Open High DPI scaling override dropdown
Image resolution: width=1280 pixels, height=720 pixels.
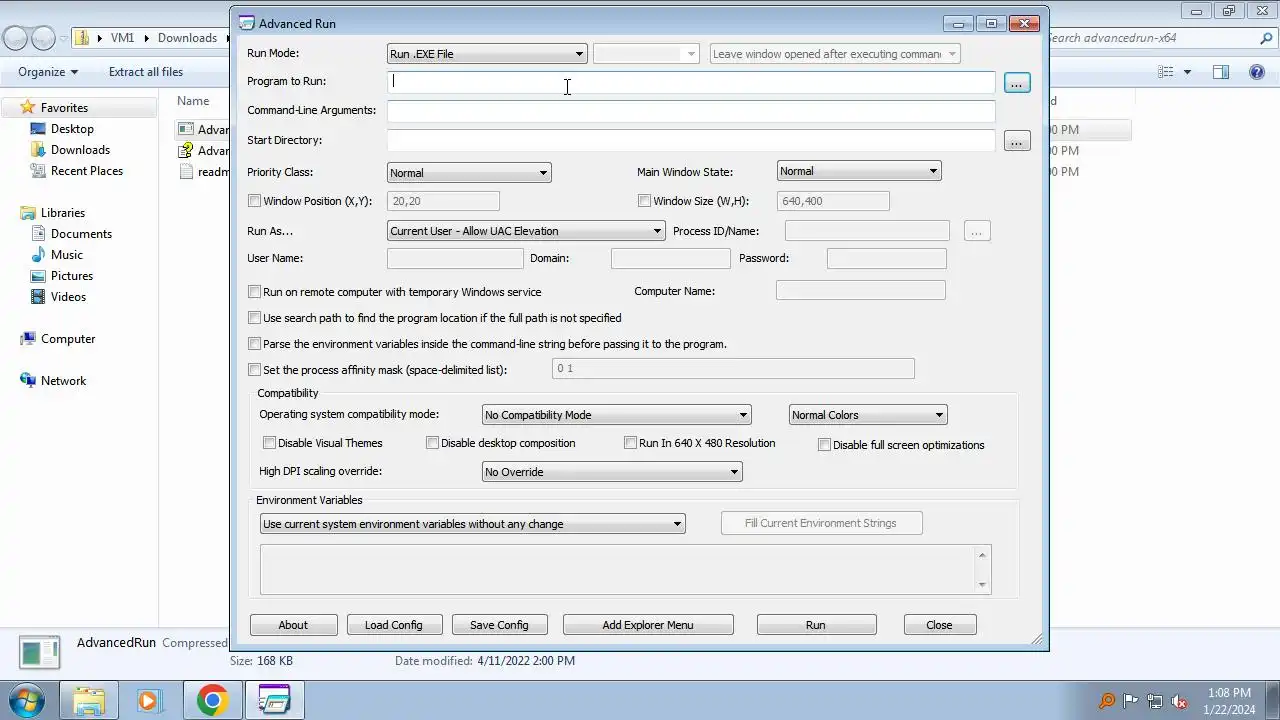612,472
